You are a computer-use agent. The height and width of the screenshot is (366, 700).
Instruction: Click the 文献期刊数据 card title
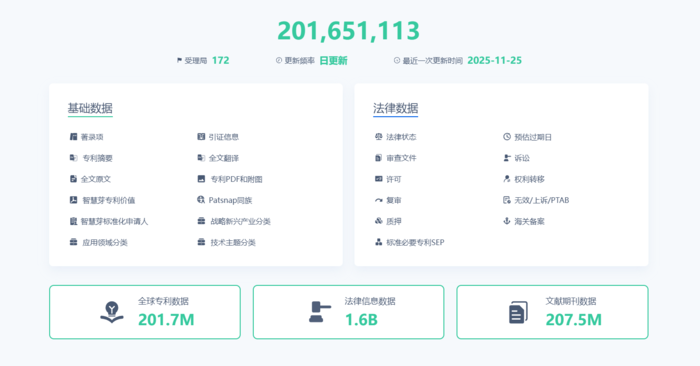click(x=571, y=301)
